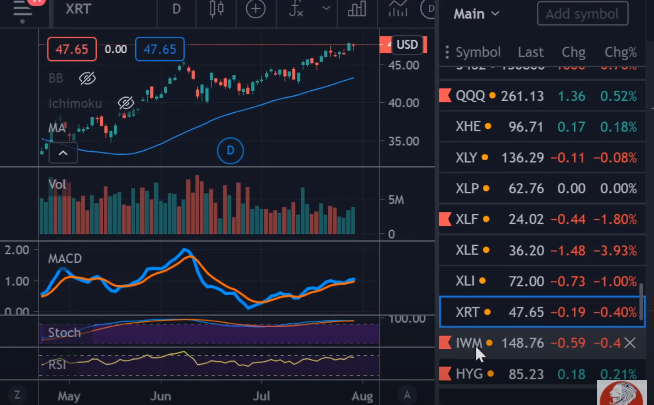Select the MA indicator legend label
The image size is (654, 405).
pos(57,128)
